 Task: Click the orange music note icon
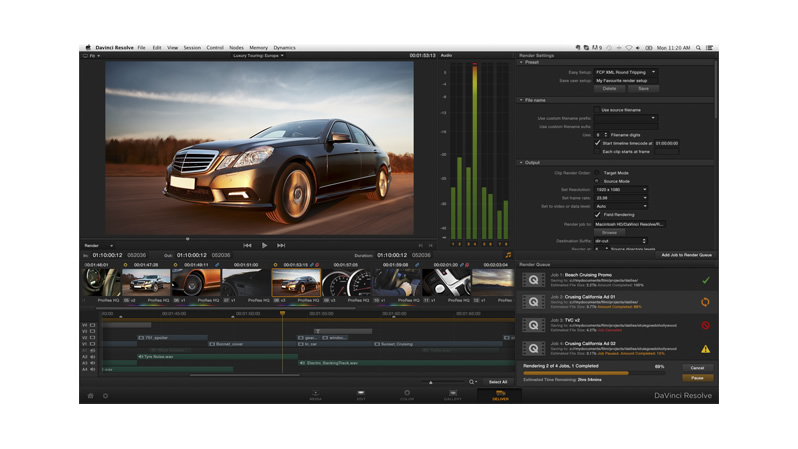506,255
